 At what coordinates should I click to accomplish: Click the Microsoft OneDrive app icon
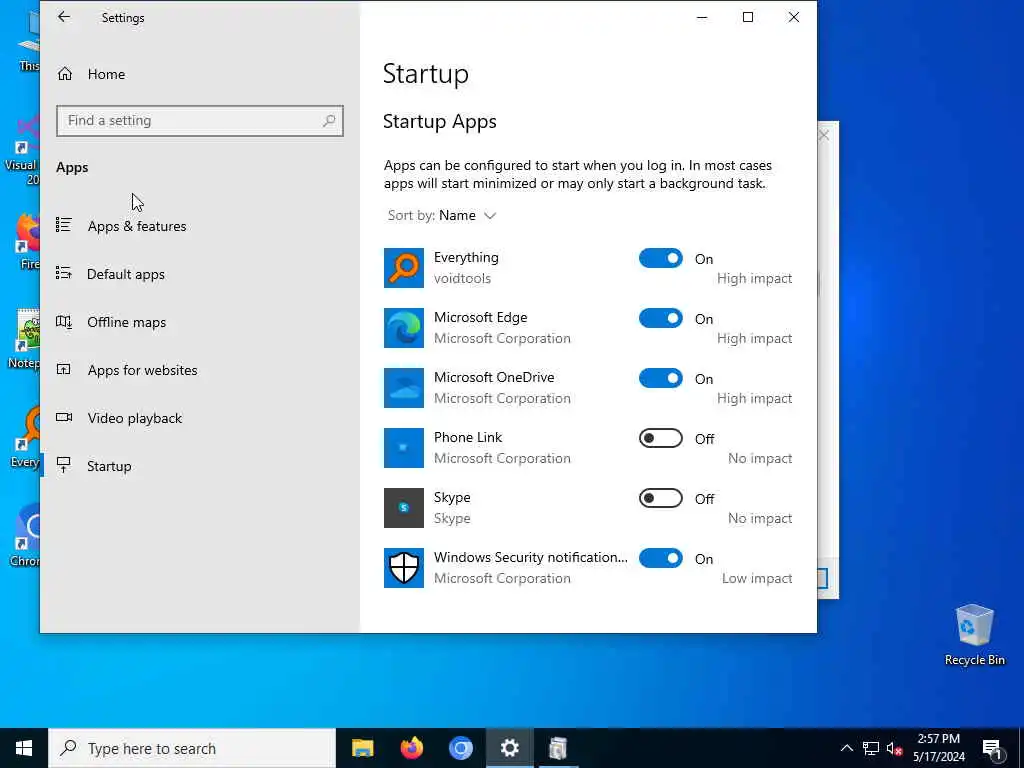click(x=404, y=388)
